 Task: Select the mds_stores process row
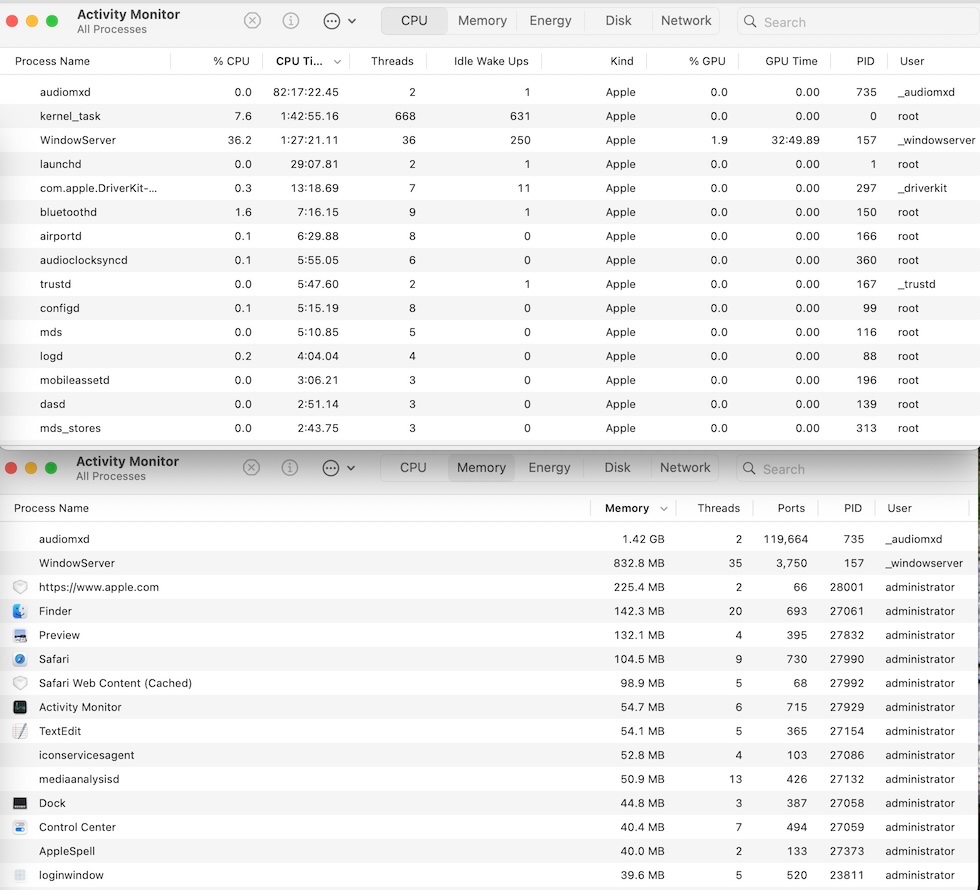click(490, 428)
